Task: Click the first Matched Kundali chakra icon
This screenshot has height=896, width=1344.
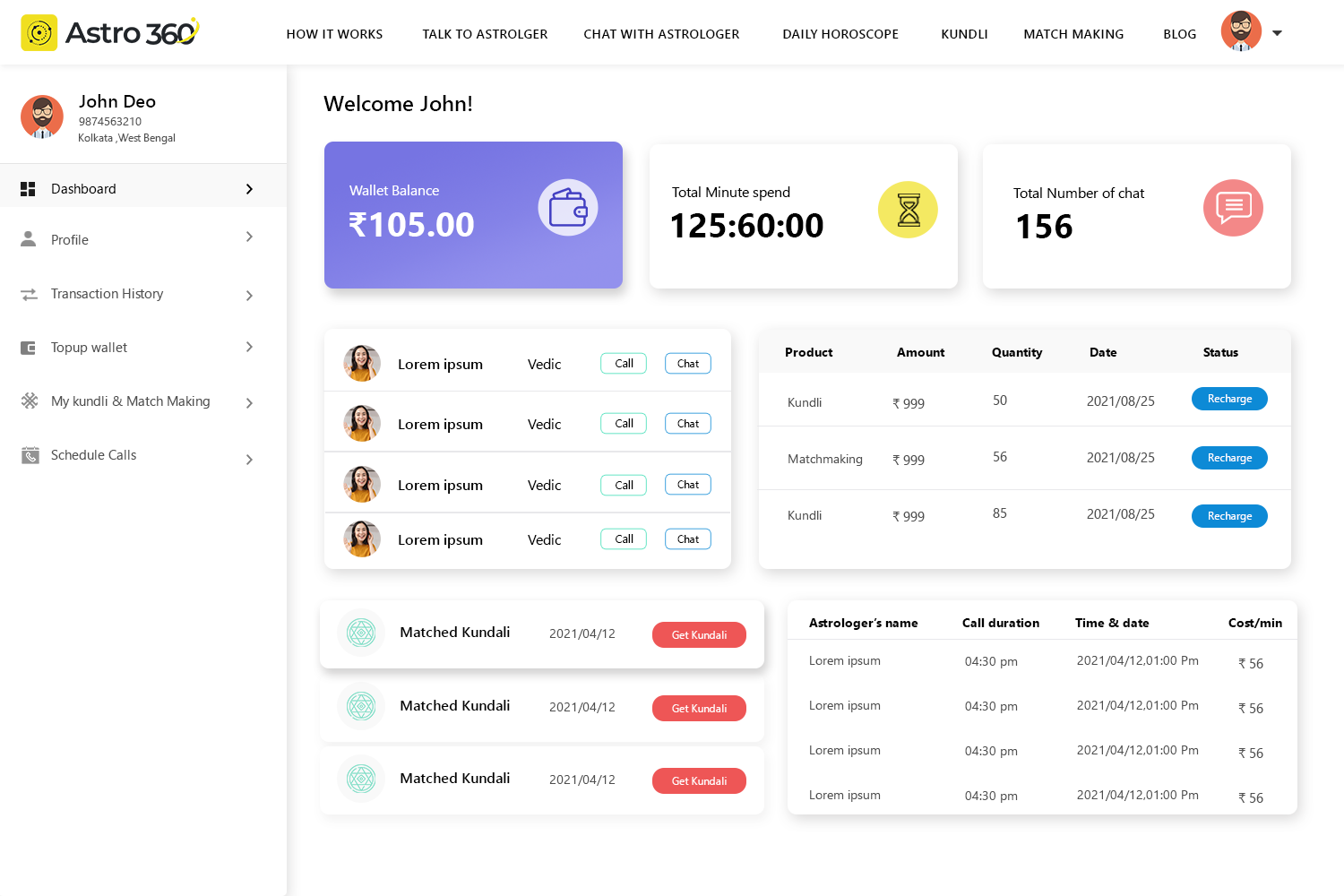Action: 361,633
